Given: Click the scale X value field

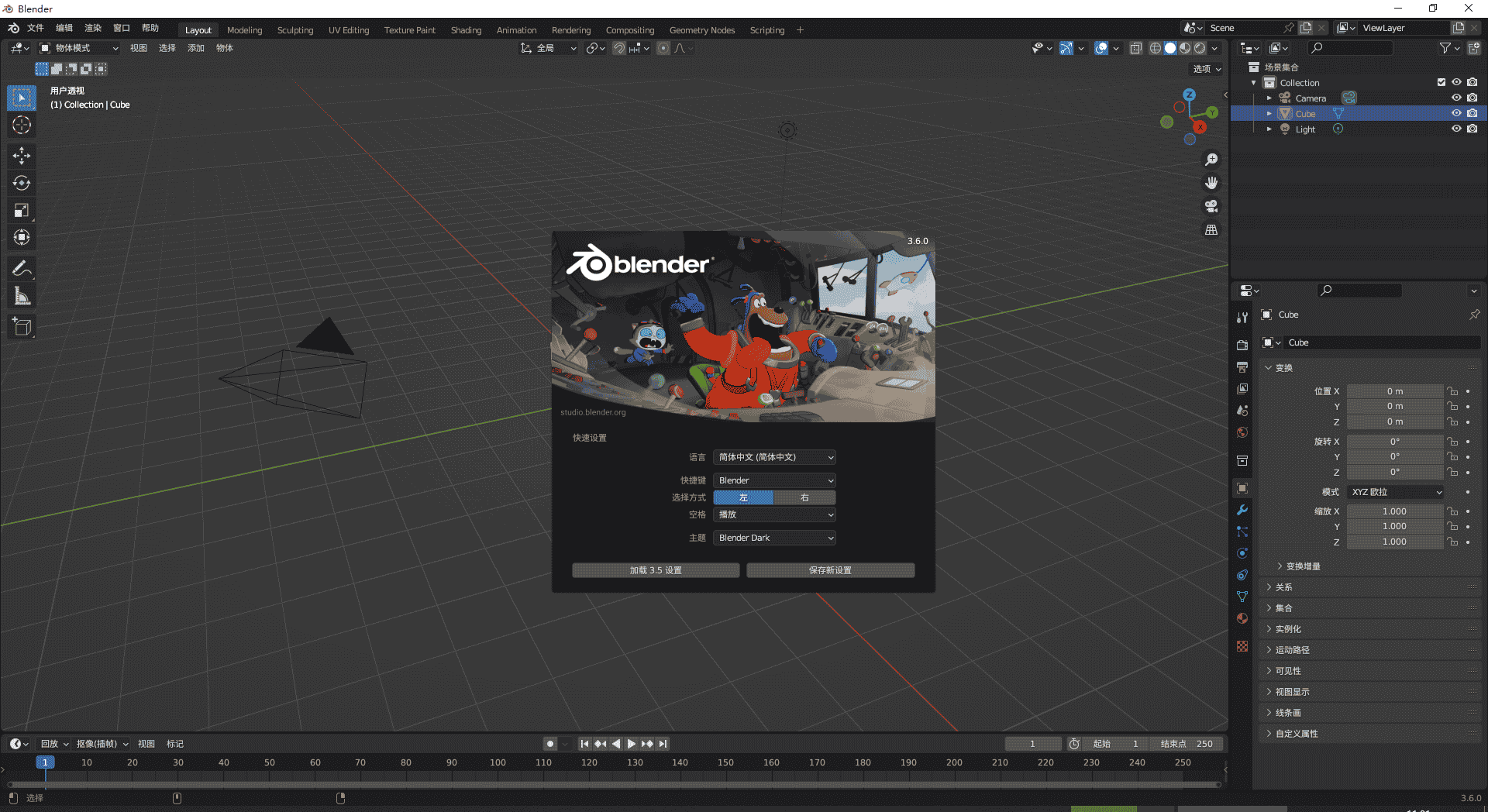Looking at the screenshot, I should click(1394, 511).
